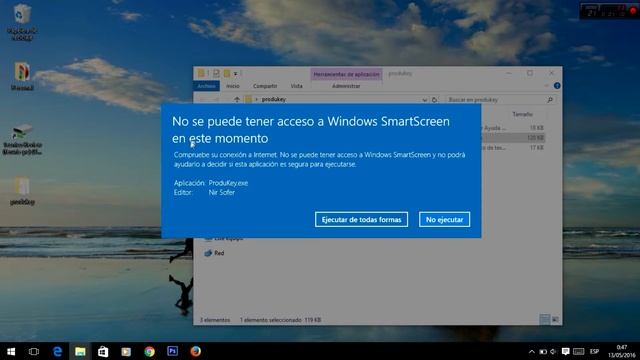Open the volume control tray icon
Screen dimensions: 640x360
pyautogui.click(x=554, y=351)
